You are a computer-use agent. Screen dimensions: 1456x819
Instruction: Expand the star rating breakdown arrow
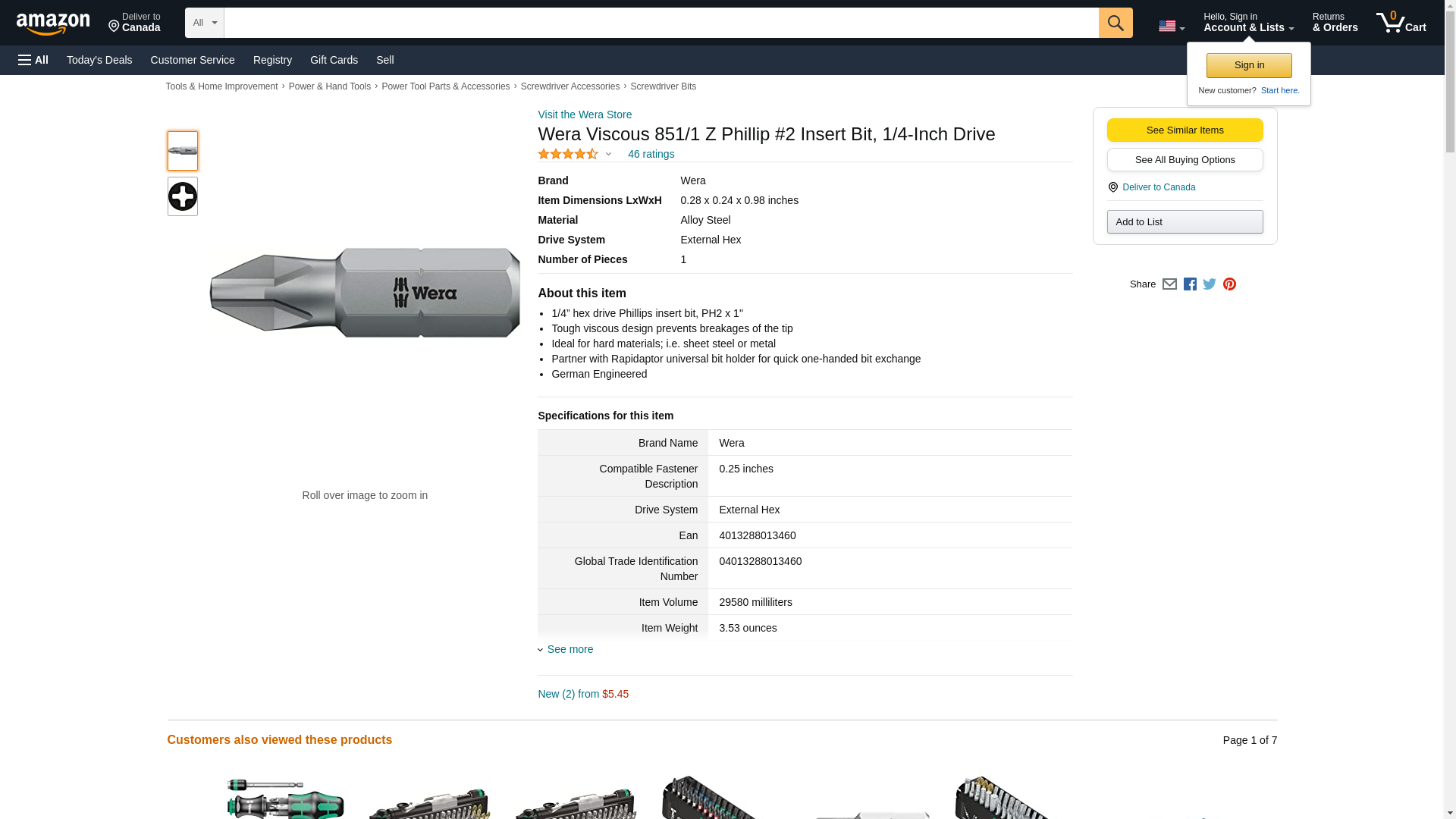point(608,154)
